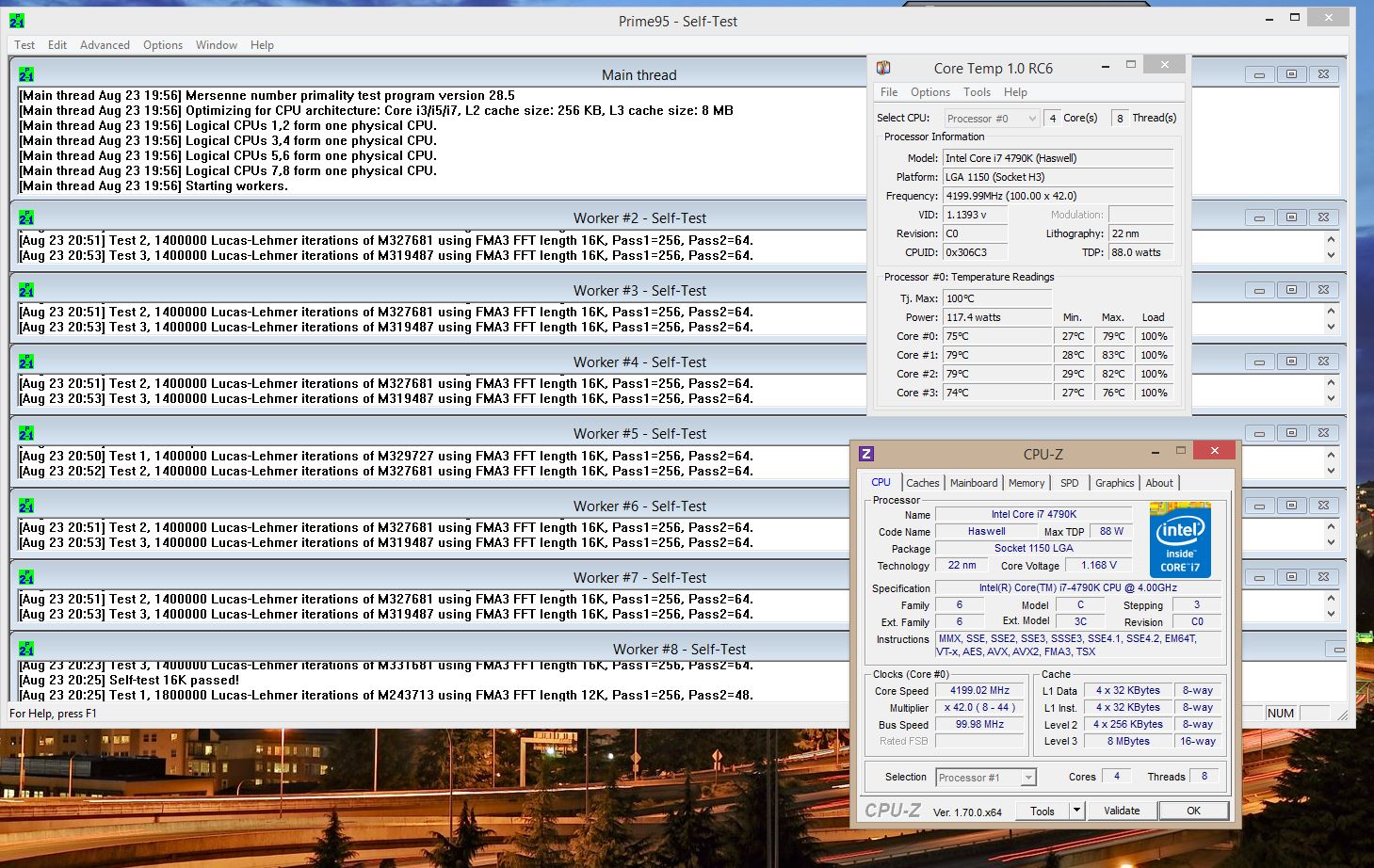Screen dimensions: 1374x868
Task: Click the Main thread window icon
Action: coord(26,74)
